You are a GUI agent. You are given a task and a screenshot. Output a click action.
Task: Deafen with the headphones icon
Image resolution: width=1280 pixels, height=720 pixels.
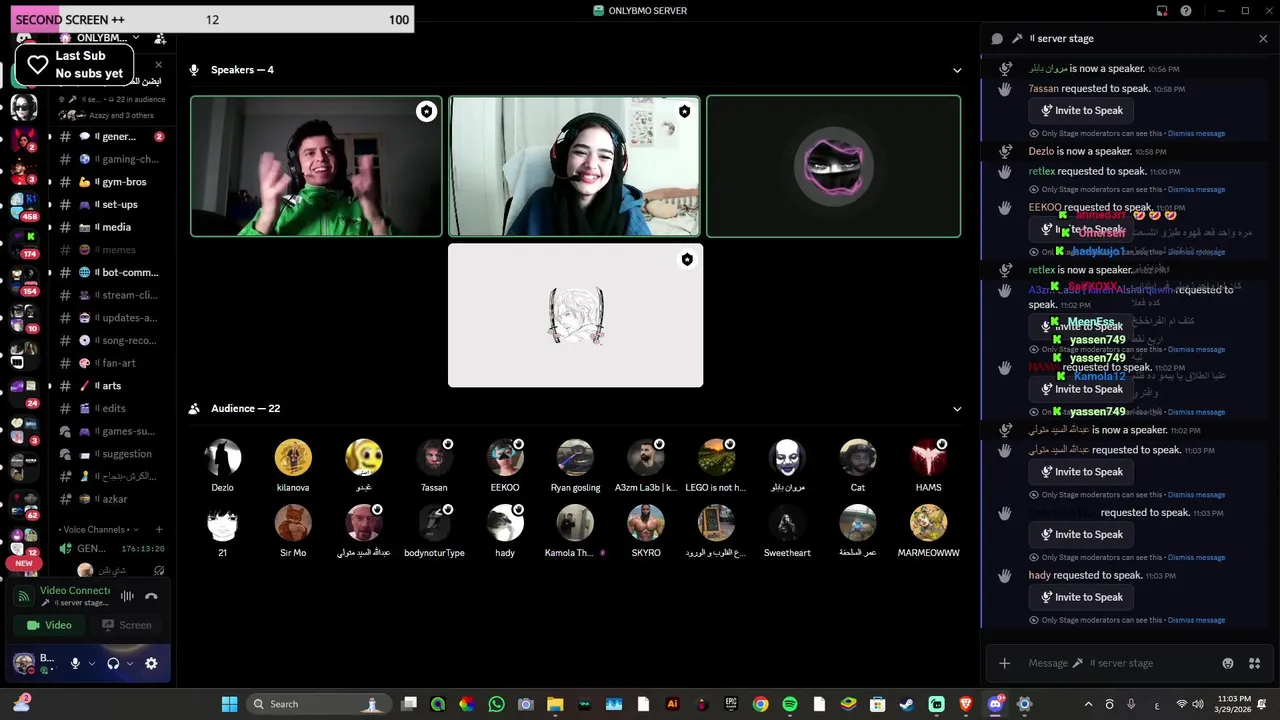tap(113, 663)
